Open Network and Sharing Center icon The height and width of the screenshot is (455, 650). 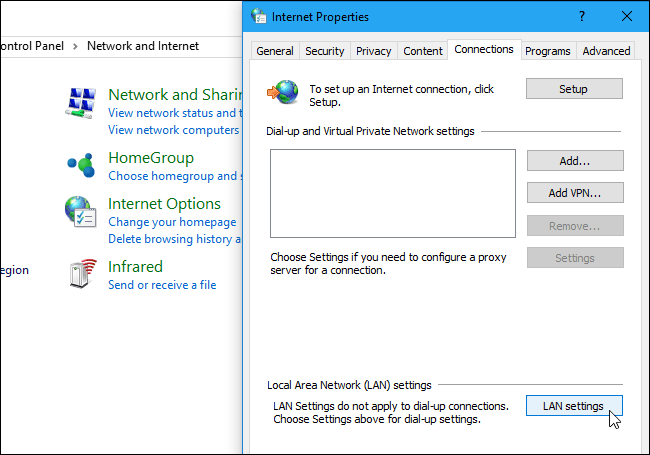click(81, 103)
